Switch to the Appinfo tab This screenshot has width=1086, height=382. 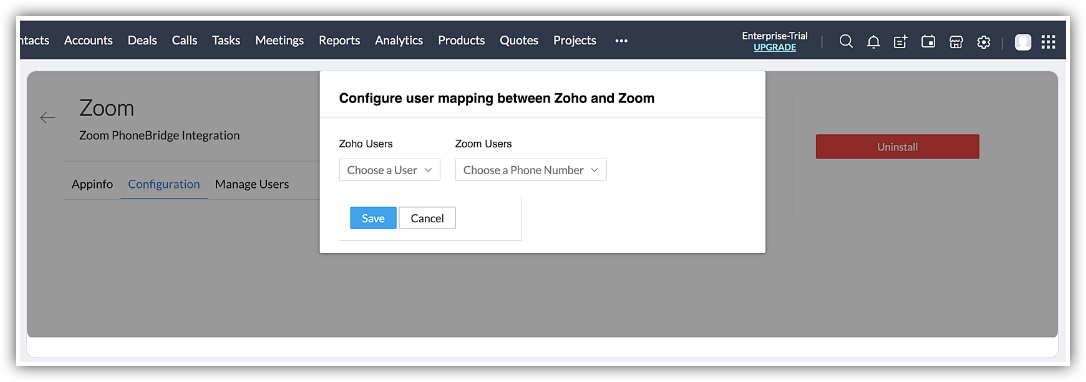[92, 184]
